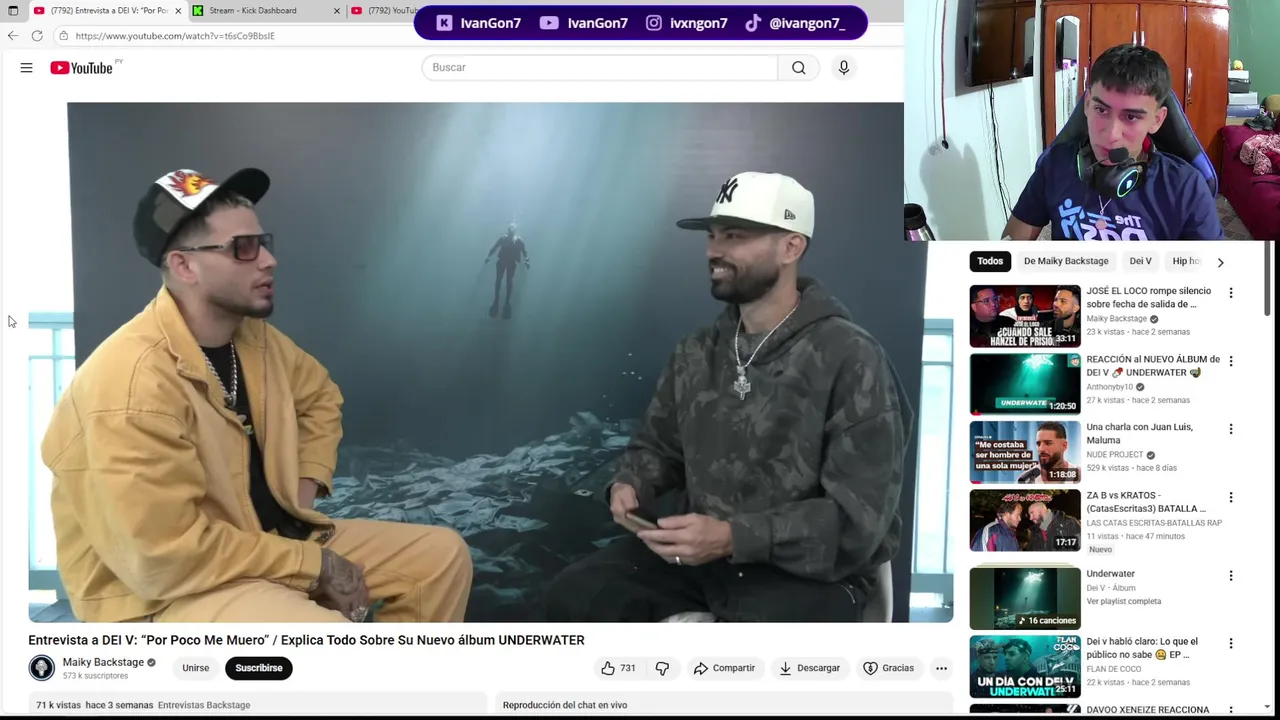Switch to the Stream - Kick Dashboard tab
This screenshot has width=1280, height=720.
point(253,11)
